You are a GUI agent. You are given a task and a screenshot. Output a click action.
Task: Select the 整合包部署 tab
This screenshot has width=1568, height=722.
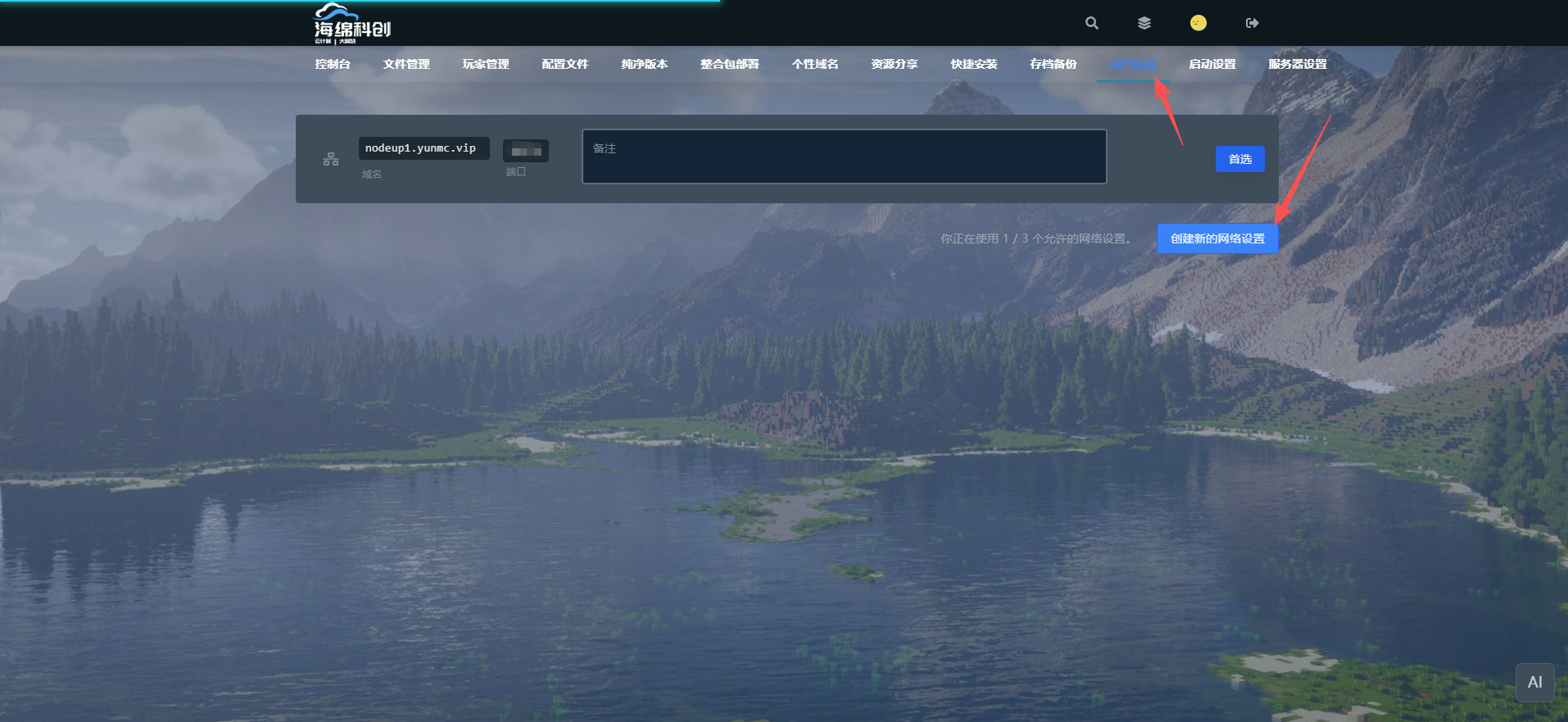(x=730, y=64)
